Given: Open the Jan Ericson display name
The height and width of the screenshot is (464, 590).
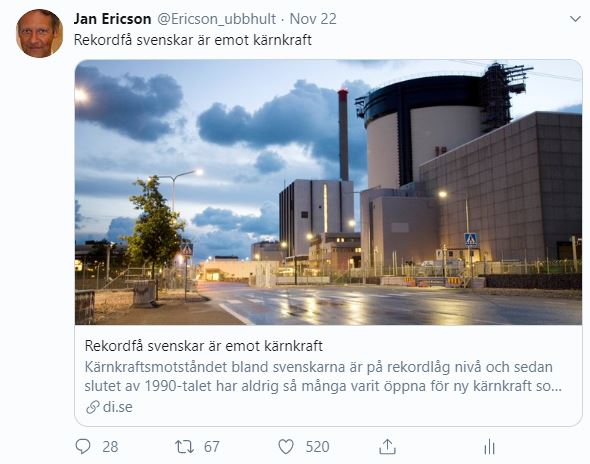Looking at the screenshot, I should (112, 19).
